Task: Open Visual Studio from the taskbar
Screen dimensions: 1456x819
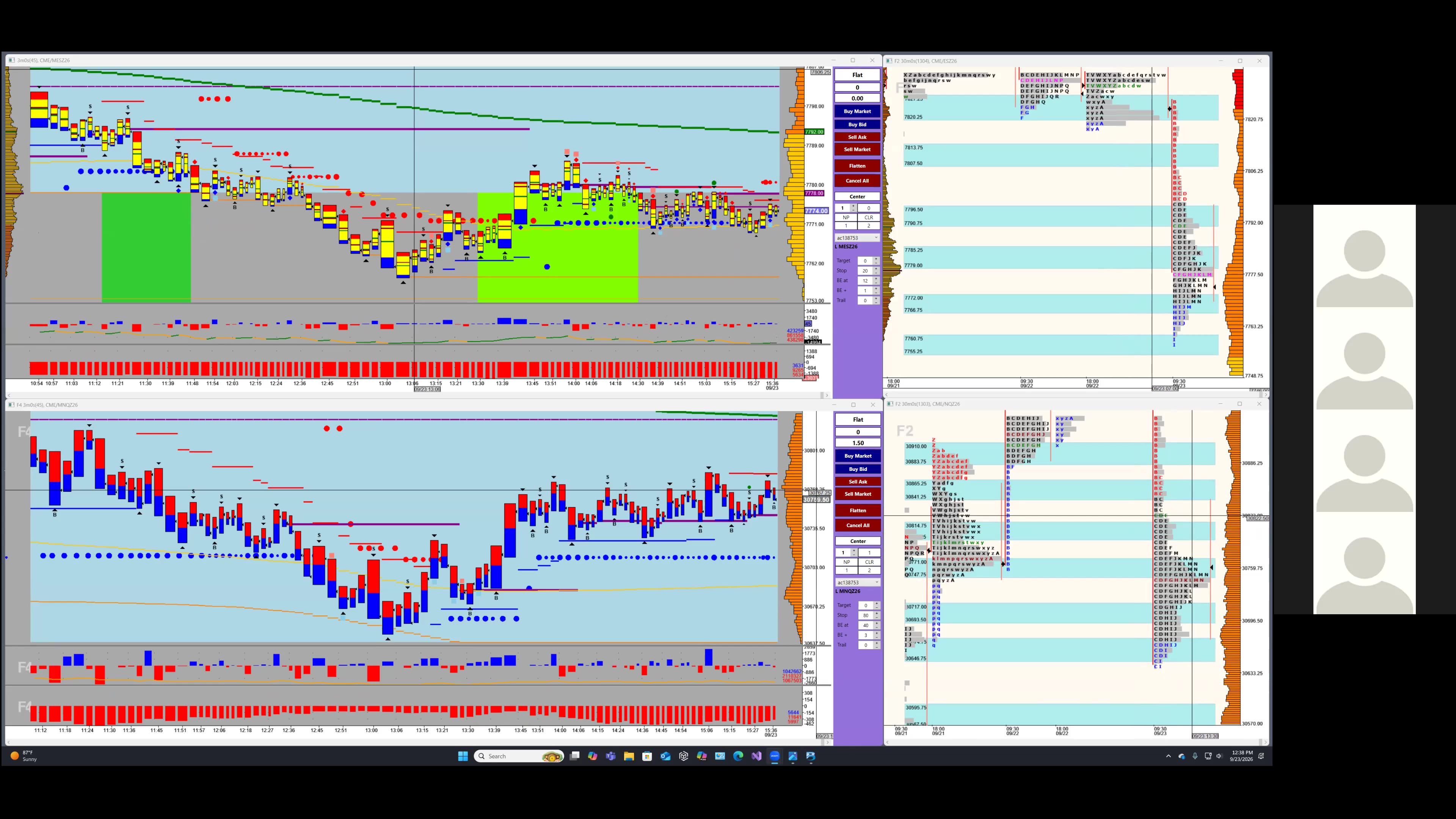Action: tap(756, 756)
